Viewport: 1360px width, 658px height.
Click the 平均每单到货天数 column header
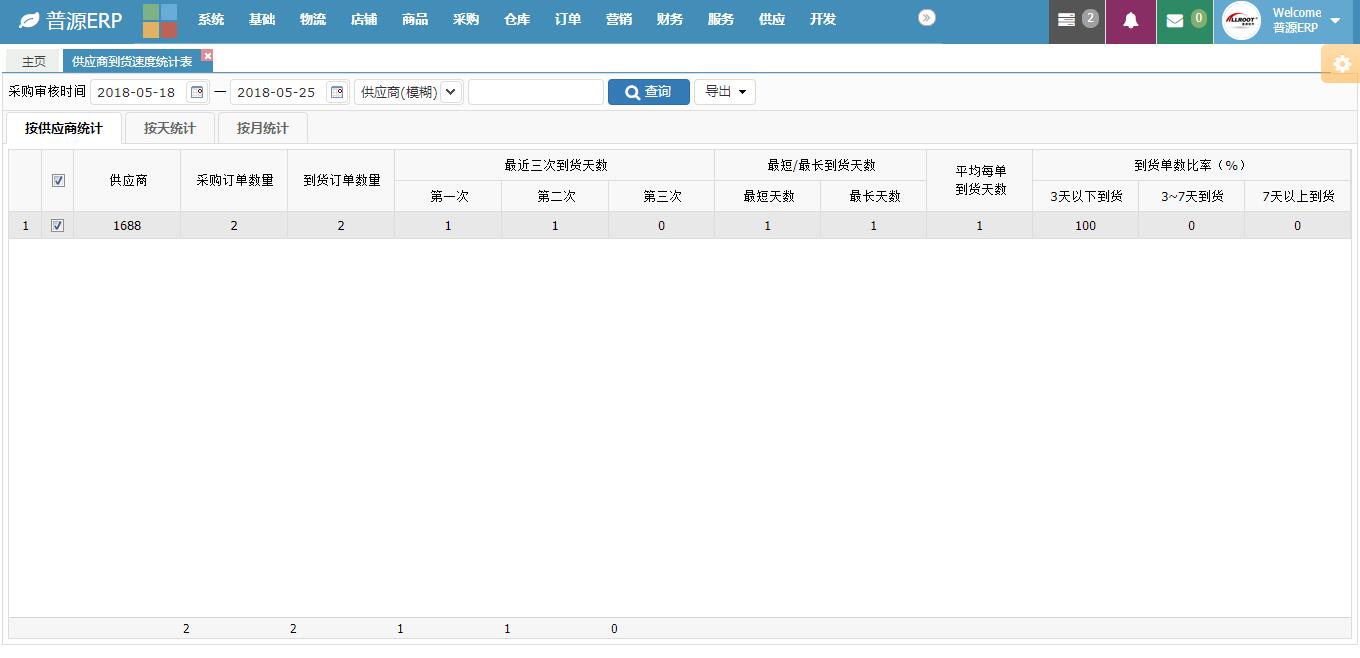tap(980, 181)
